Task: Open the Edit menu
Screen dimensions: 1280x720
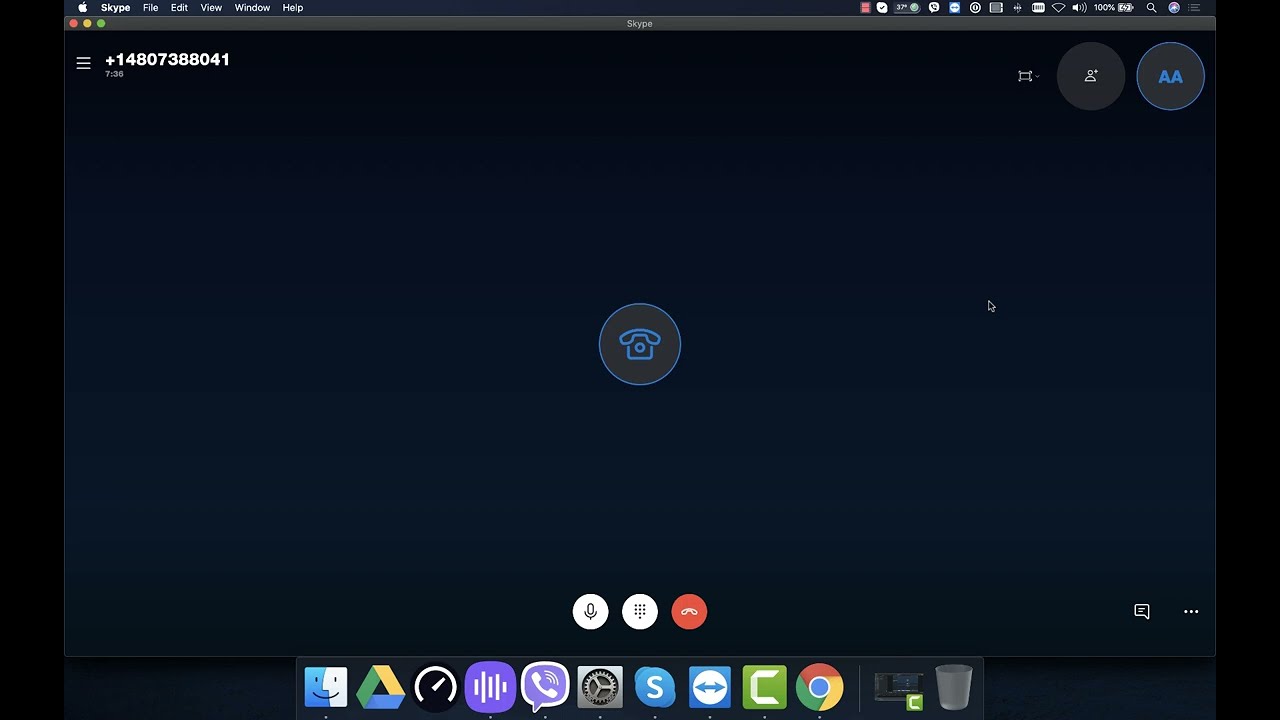Action: pyautogui.click(x=179, y=7)
